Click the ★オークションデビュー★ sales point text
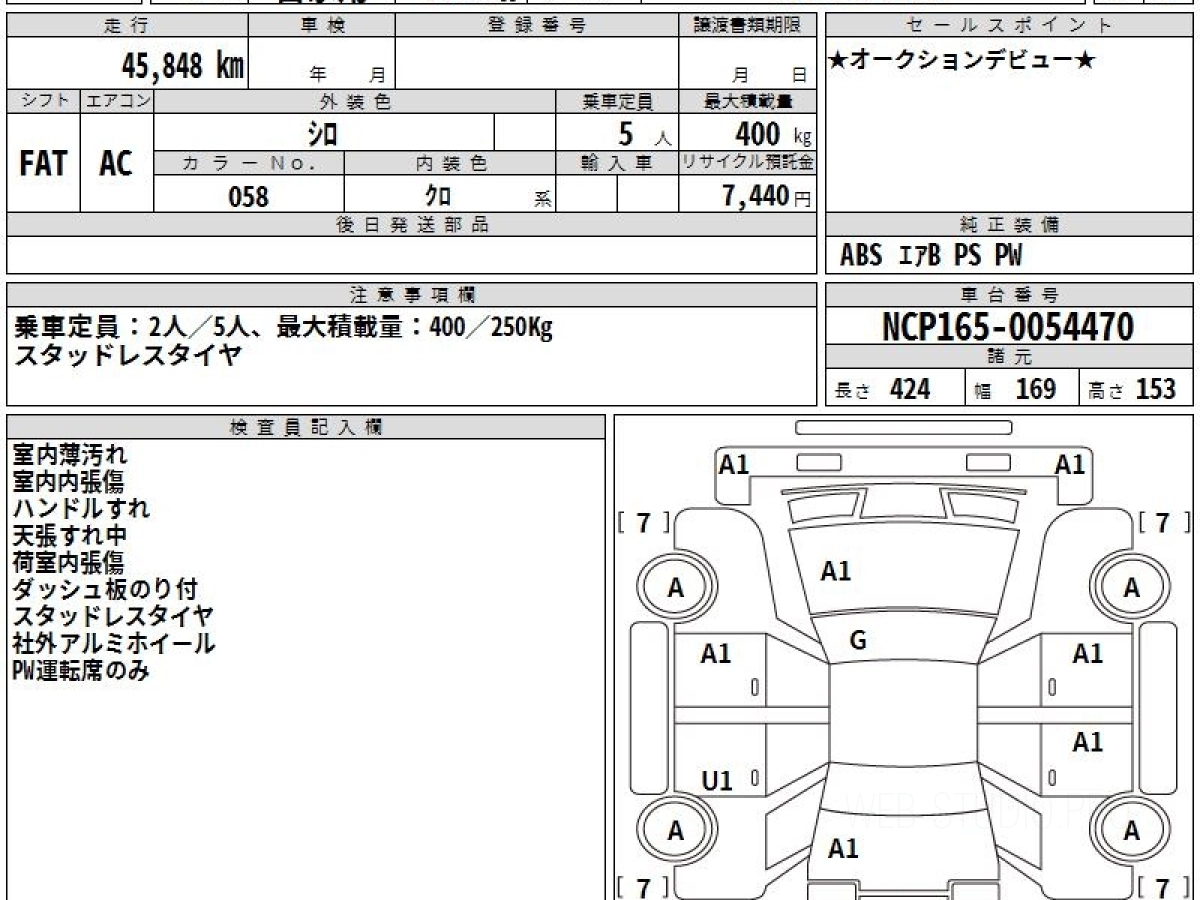 [961, 61]
